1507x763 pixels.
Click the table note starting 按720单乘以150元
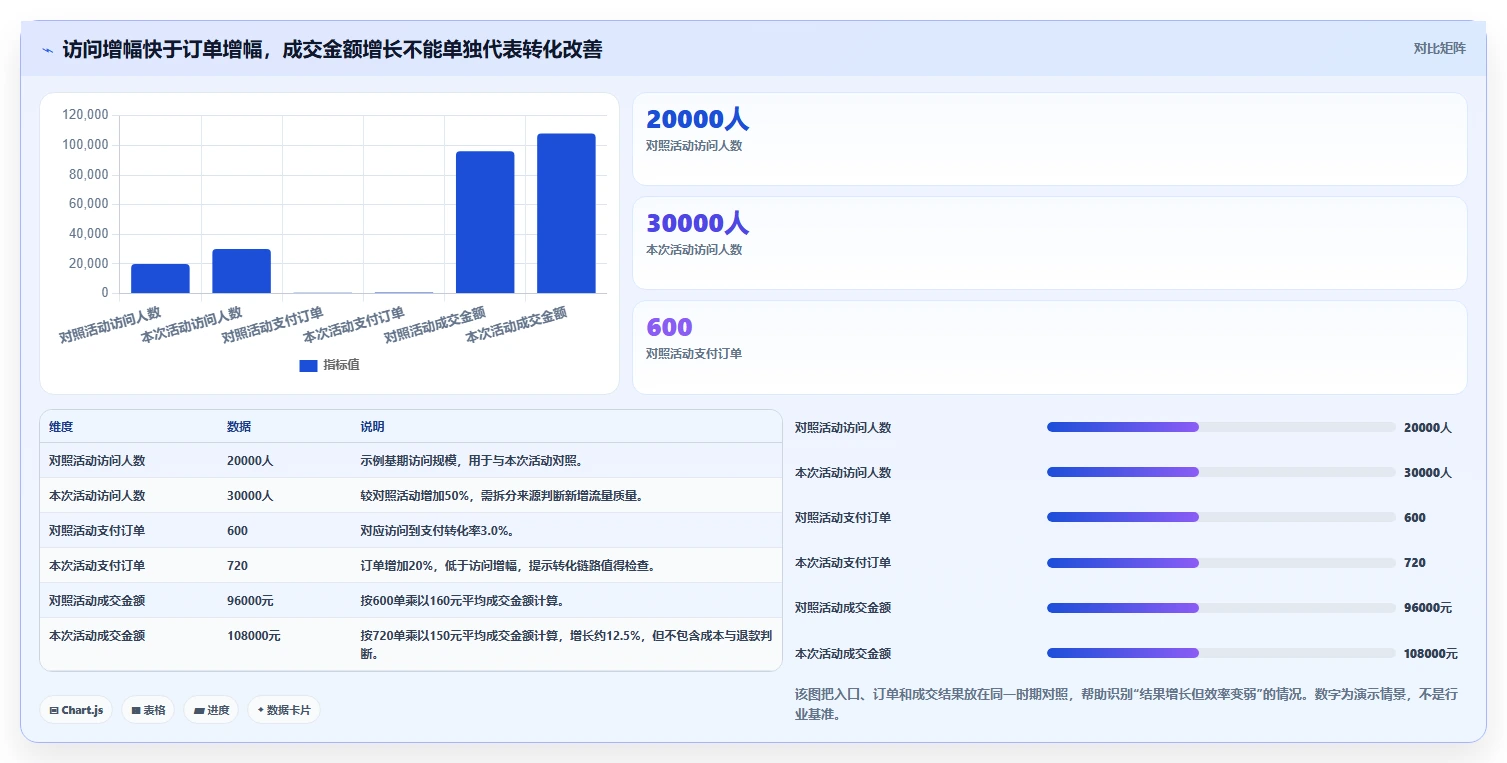tap(566, 645)
